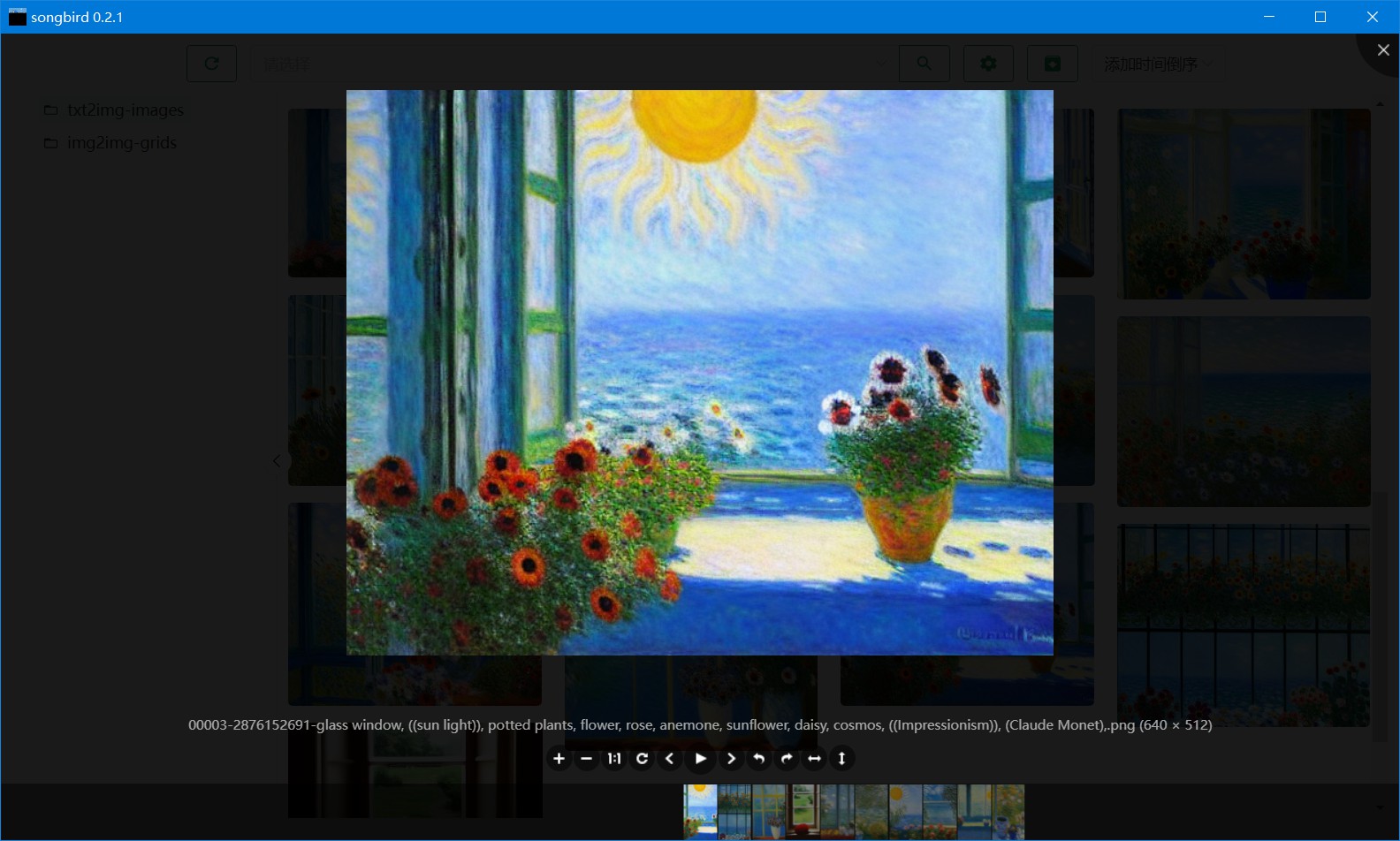Rotate the image counterclockwise
Viewport: 1400px width, 841px height.
pos(758,758)
